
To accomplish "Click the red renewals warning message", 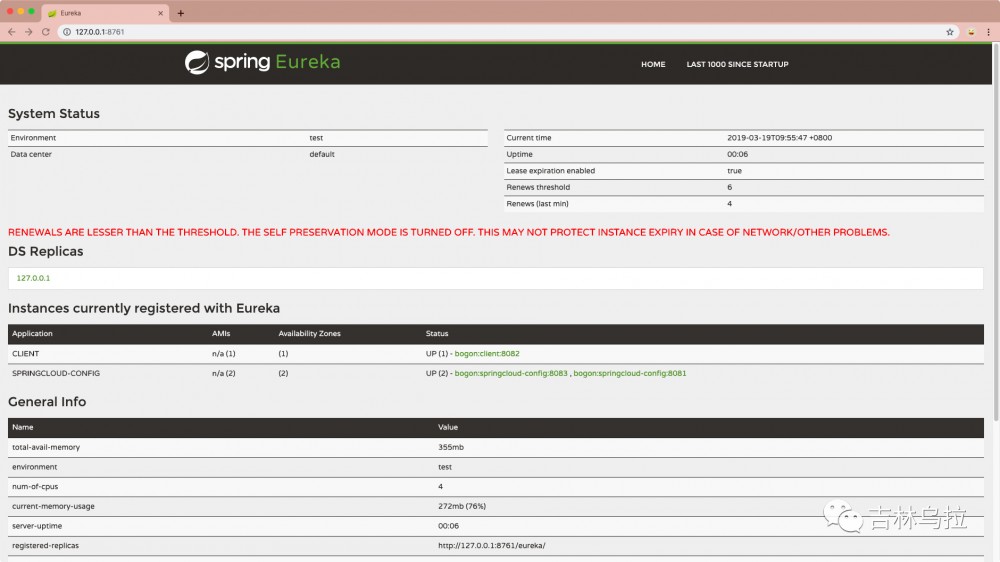I will [448, 232].
